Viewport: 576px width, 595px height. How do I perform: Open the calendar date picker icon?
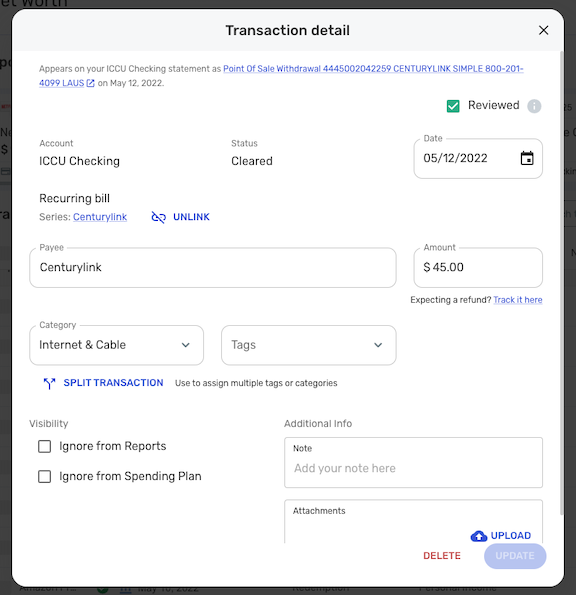pos(527,158)
